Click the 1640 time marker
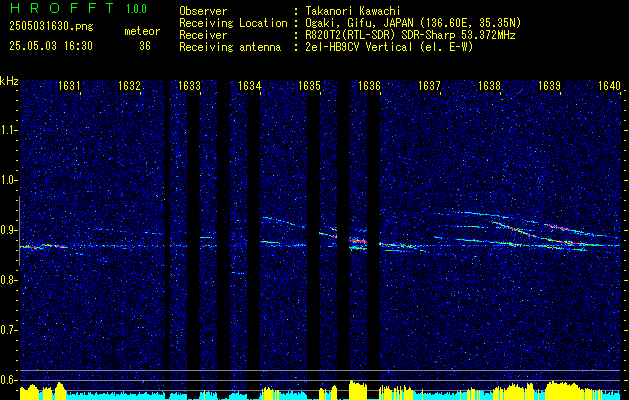 609,86
